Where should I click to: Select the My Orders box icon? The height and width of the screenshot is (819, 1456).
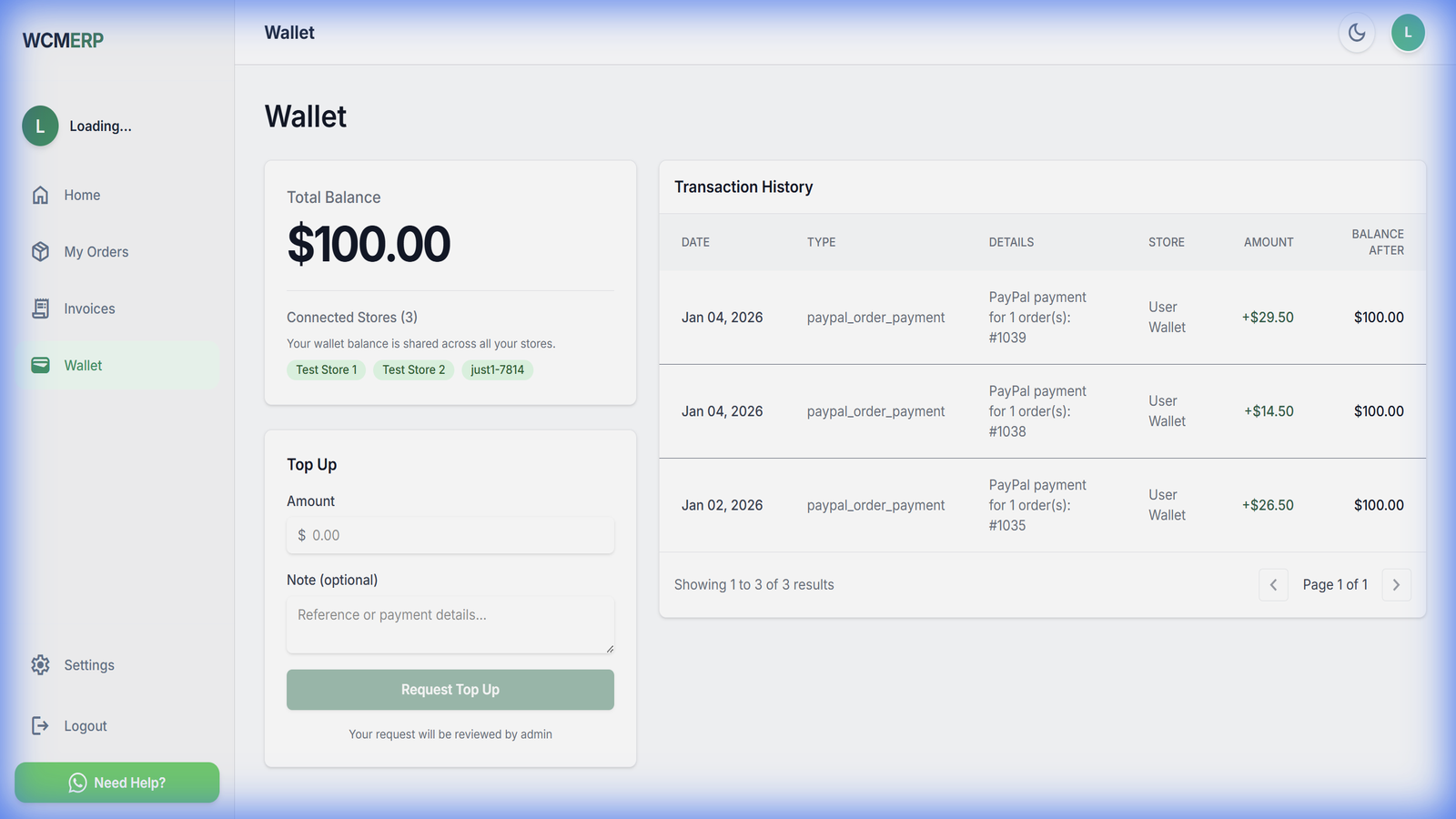[x=41, y=252]
